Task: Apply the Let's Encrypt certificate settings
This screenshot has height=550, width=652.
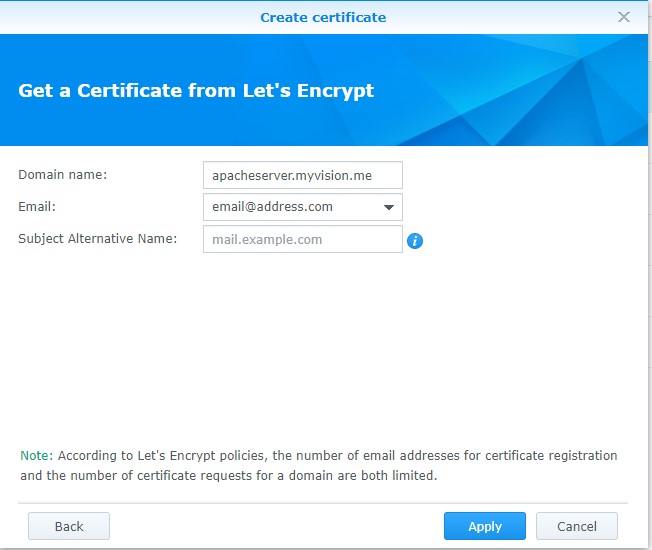Action: (485, 526)
